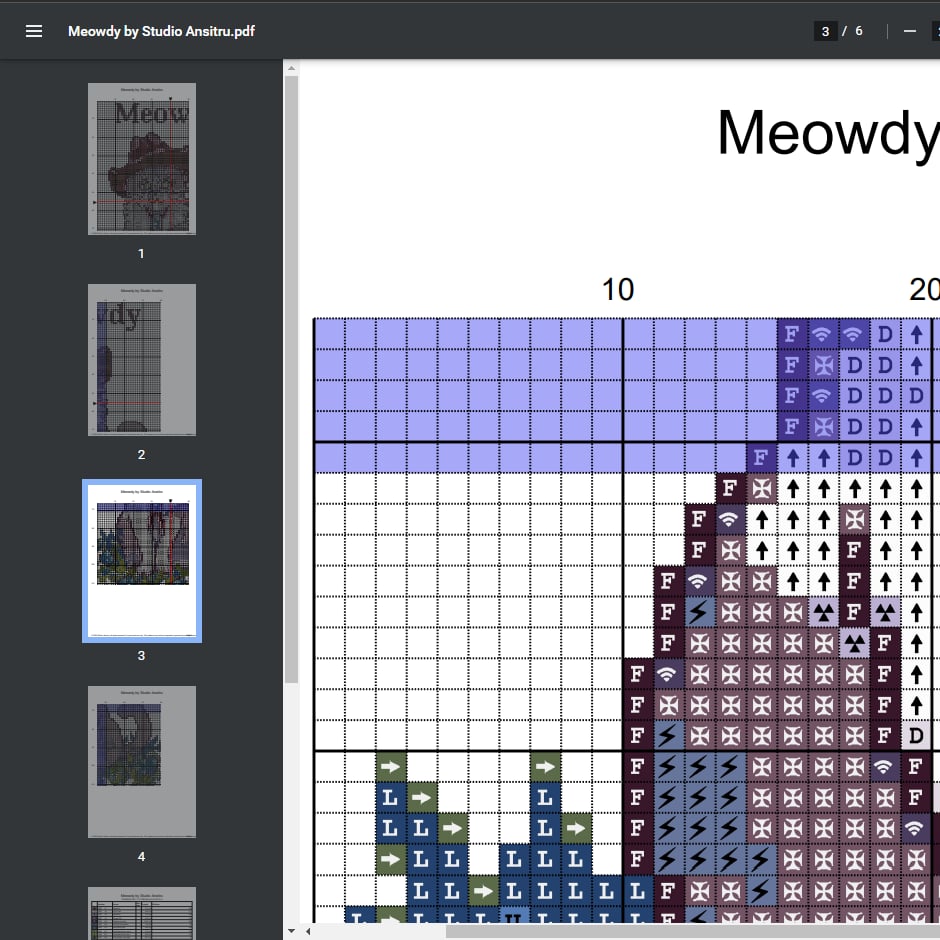Viewport: 940px width, 940px height.
Task: Click the sidebar scrollbar down arrow
Action: click(x=291, y=930)
